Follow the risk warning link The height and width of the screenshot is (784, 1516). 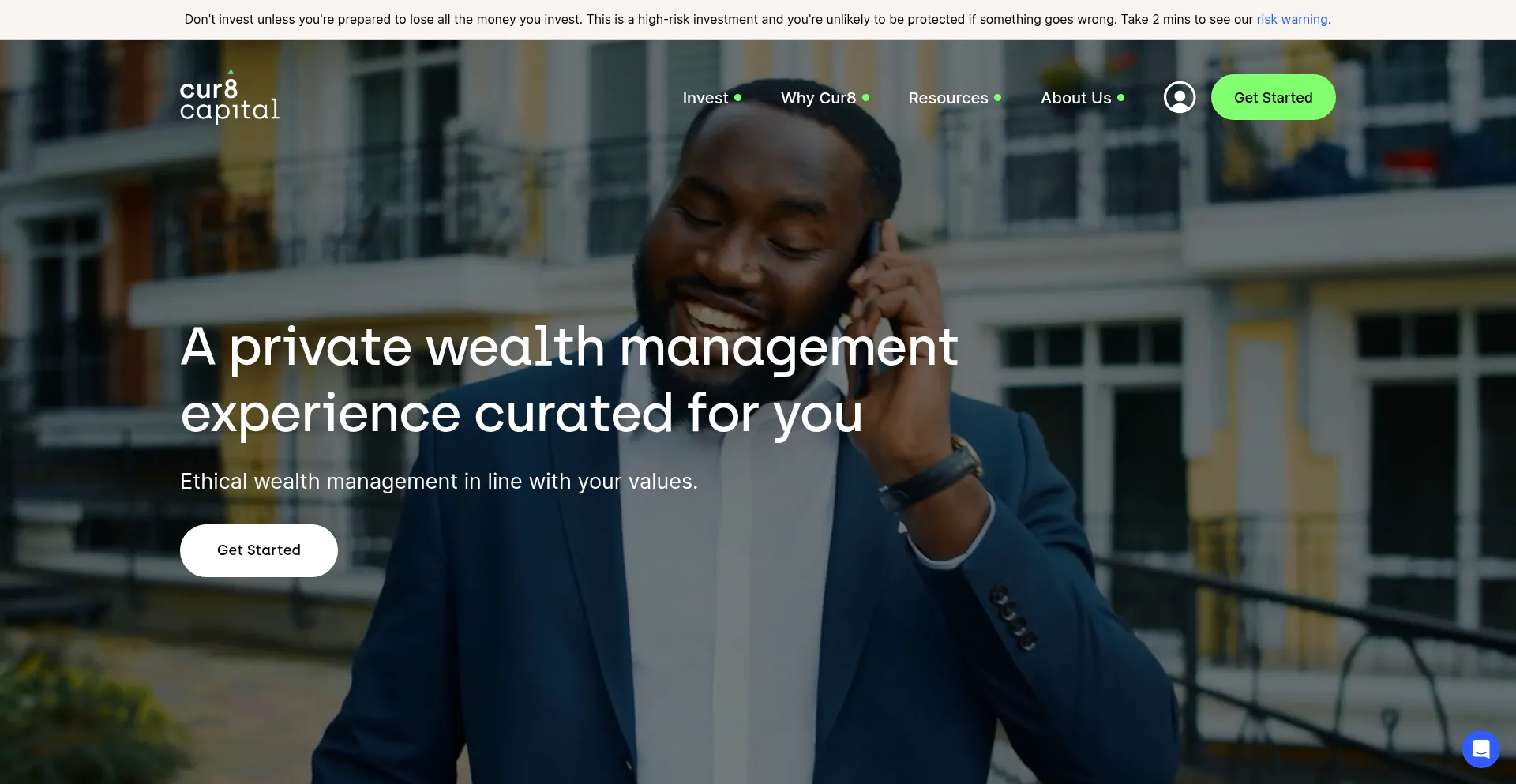1292,19
